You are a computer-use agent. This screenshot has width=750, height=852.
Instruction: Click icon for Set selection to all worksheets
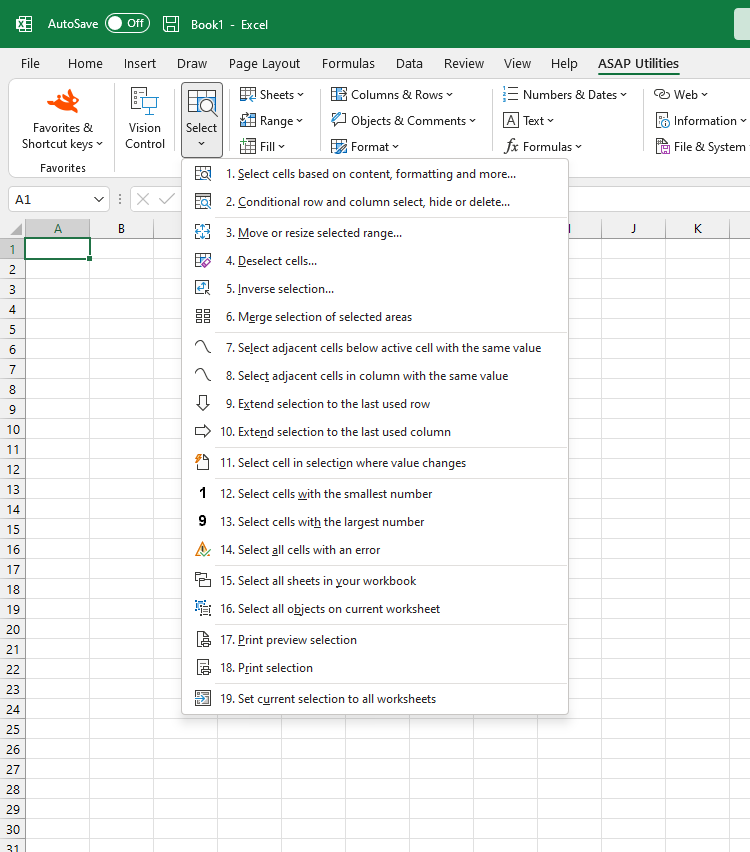[203, 698]
